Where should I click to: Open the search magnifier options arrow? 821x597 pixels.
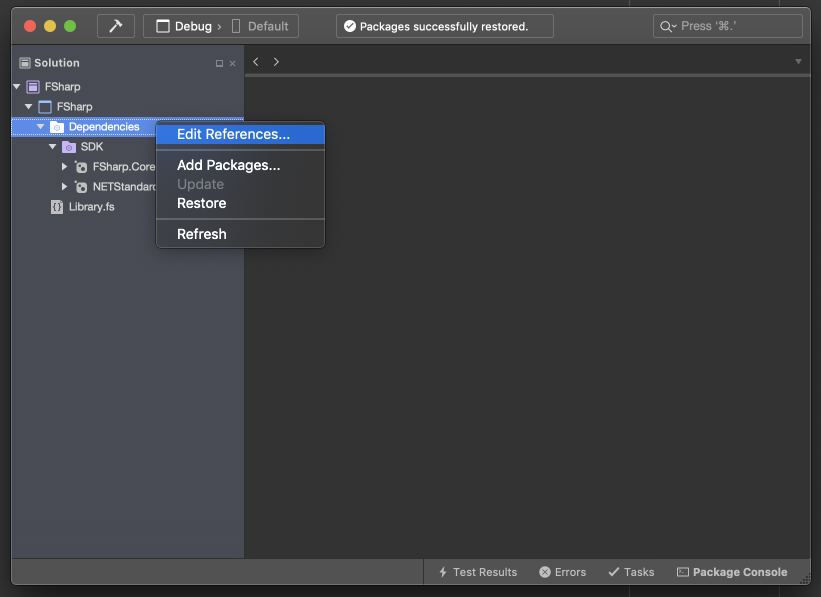tap(674, 26)
